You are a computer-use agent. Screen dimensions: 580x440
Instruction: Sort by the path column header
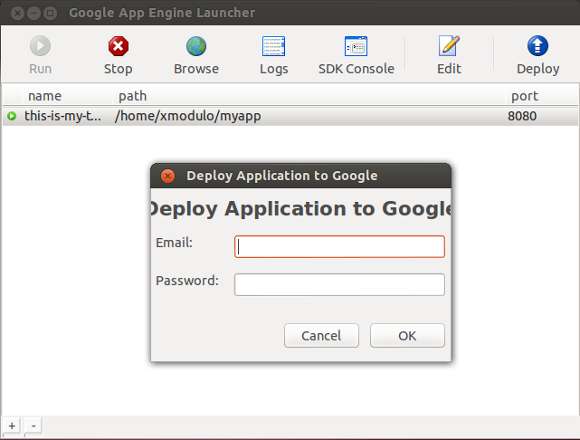point(132,96)
